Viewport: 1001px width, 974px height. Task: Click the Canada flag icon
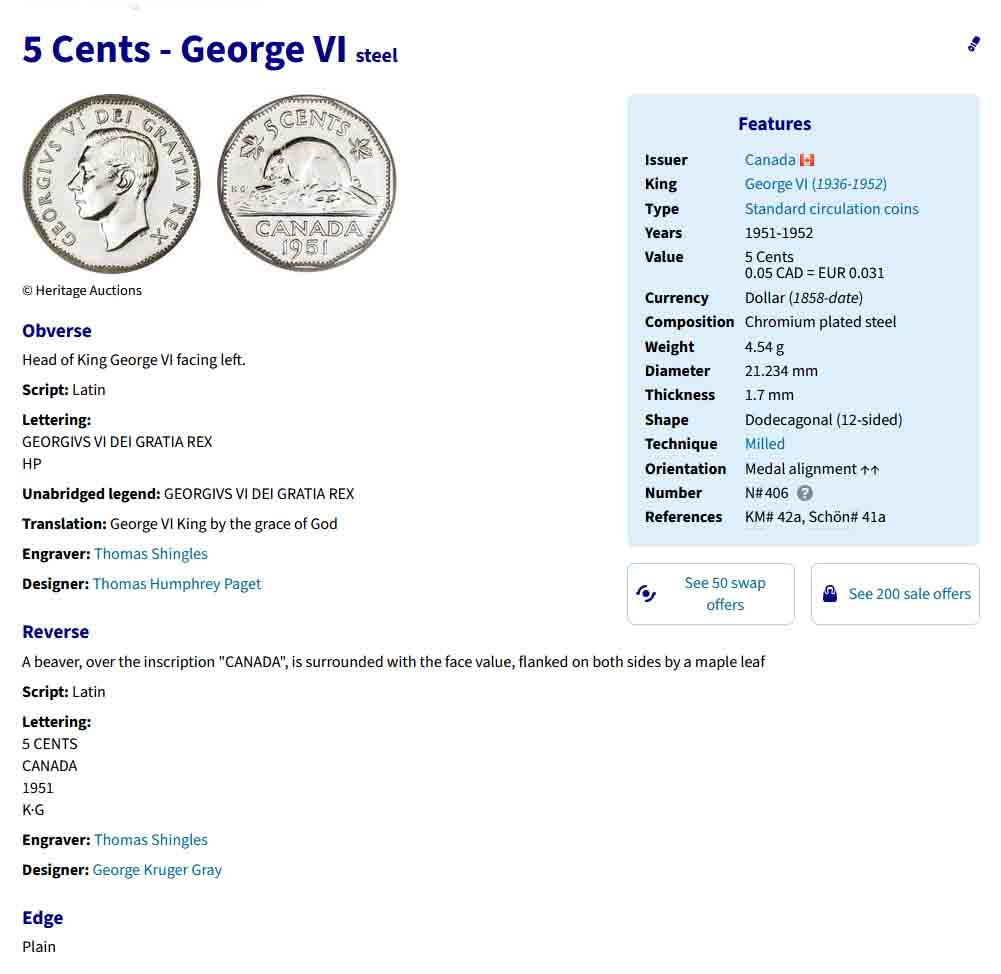tap(807, 160)
